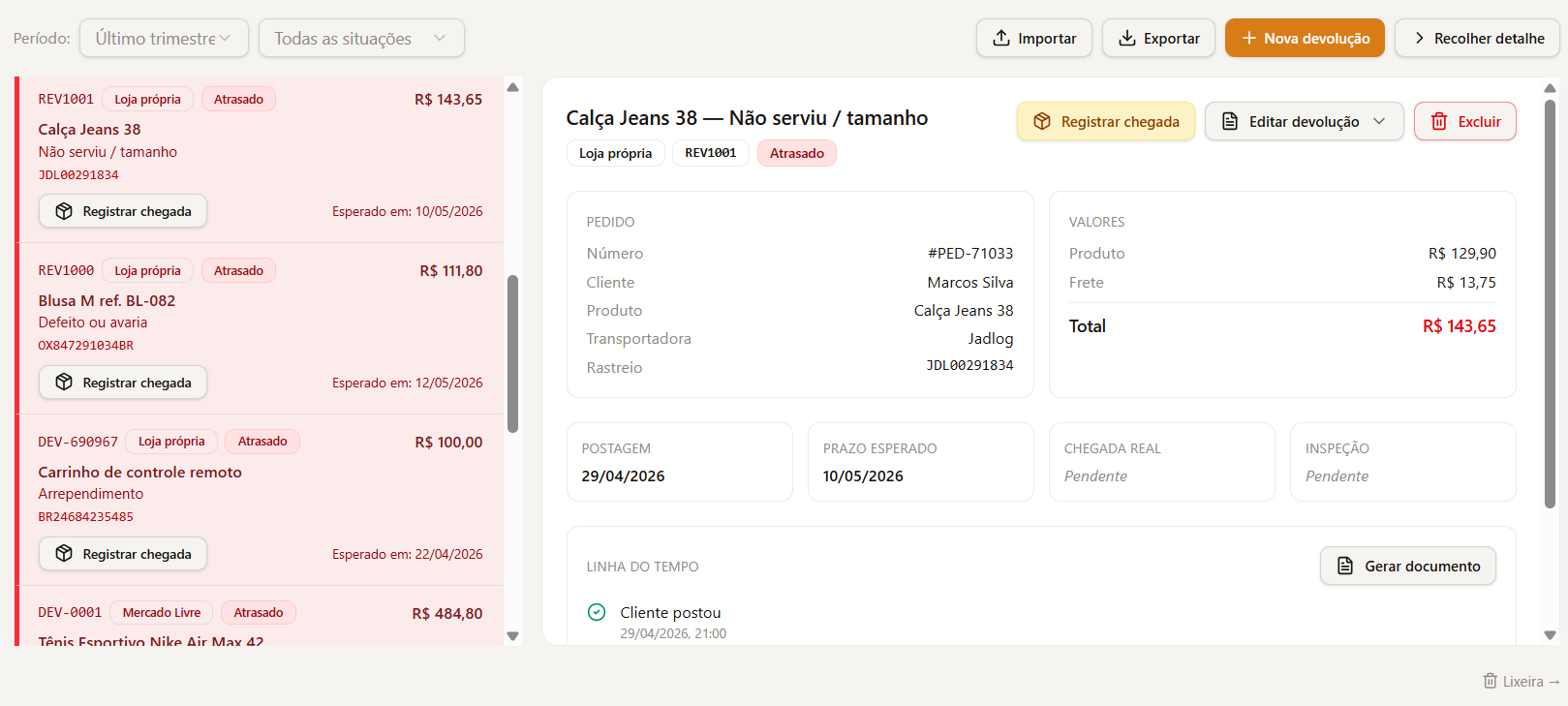
Task: Register arrival for the Blusa M ref. BL-082 card
Action: 123,383
